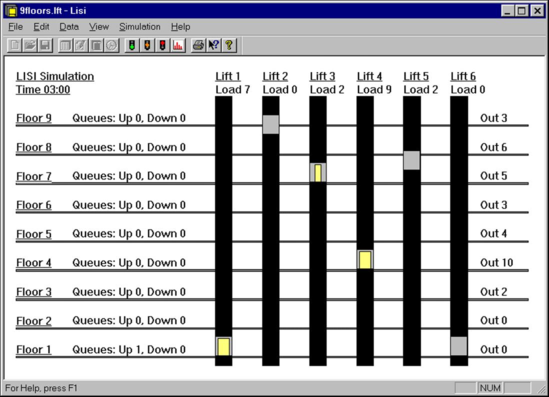Open the Help menu

tap(181, 27)
